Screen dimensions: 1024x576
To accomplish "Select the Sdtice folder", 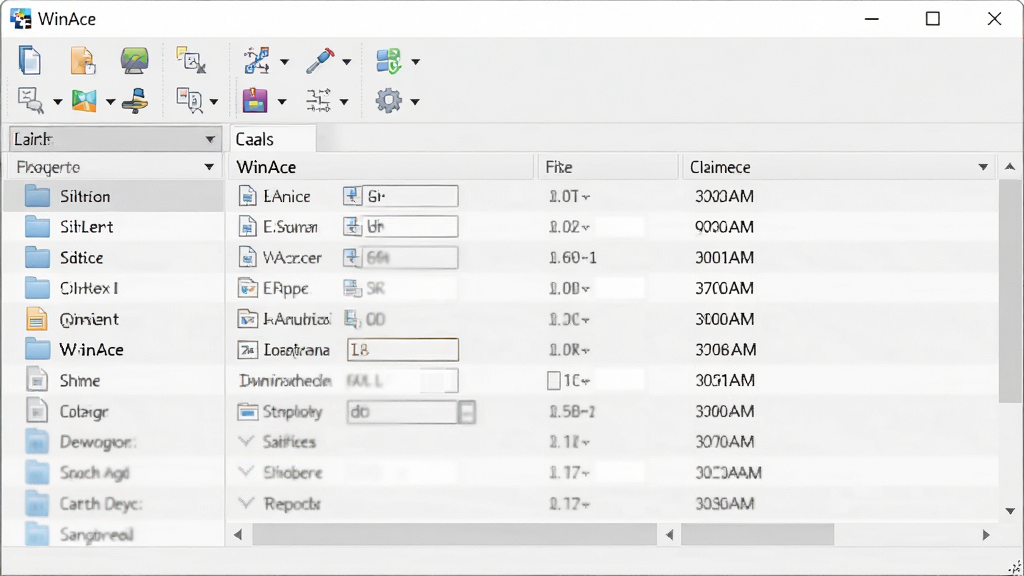I will point(114,257).
